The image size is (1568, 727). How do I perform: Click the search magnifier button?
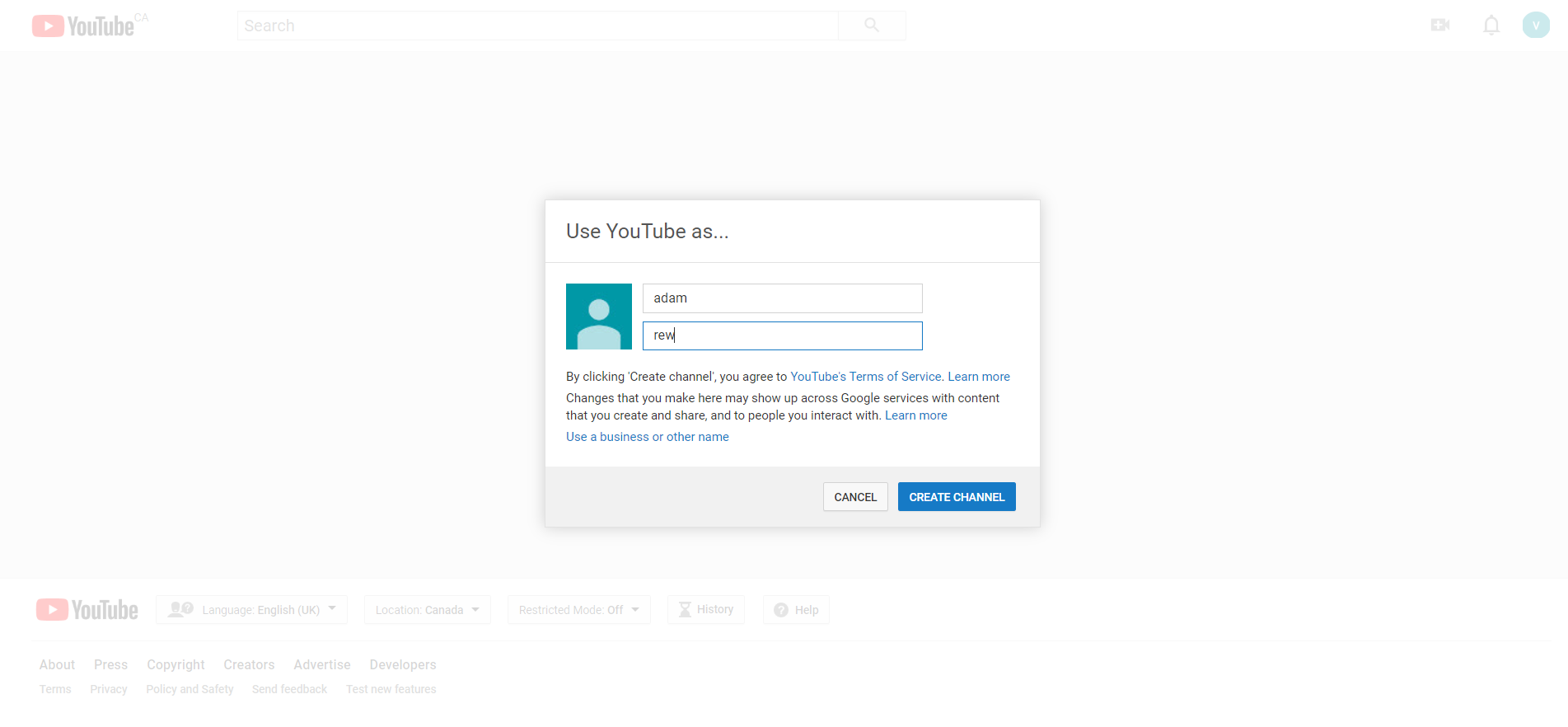point(872,26)
